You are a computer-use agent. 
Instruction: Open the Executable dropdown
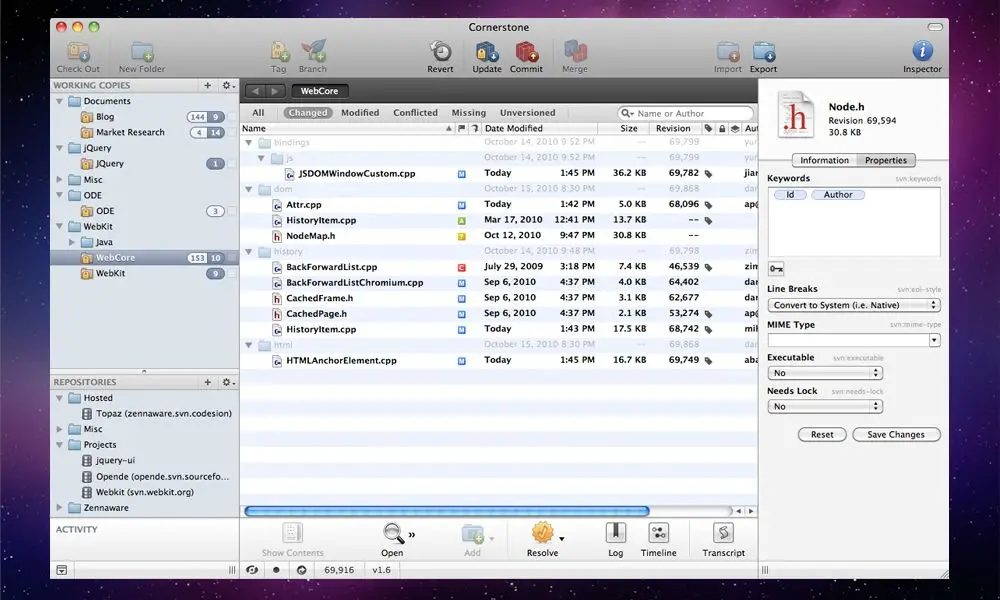825,373
